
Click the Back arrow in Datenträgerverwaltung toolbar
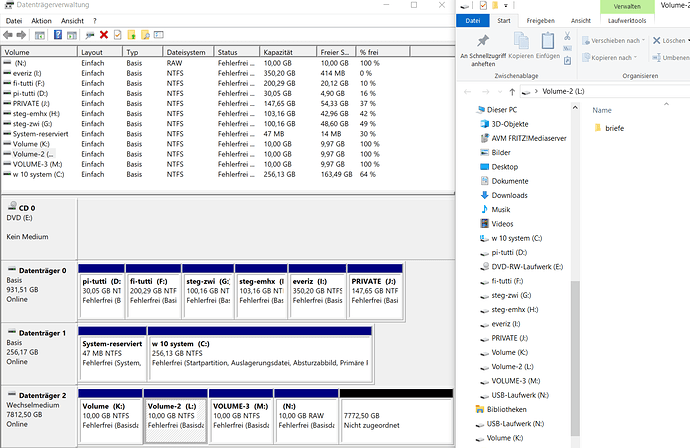tap(7, 35)
